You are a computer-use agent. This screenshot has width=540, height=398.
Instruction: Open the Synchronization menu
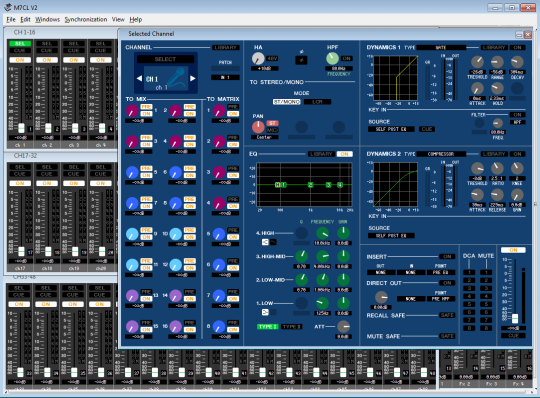click(86, 20)
